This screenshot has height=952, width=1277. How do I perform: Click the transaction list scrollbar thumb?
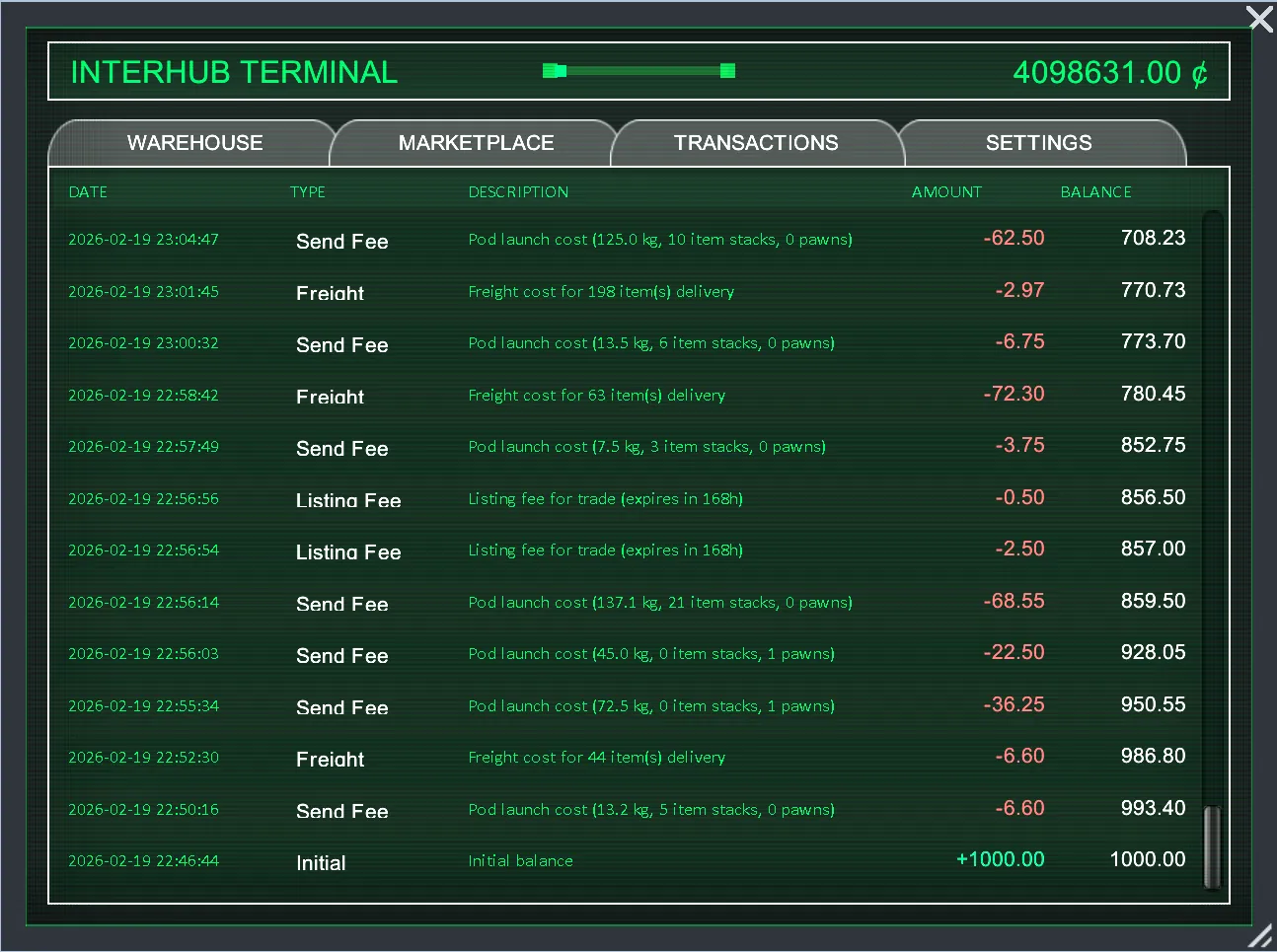pos(1212,846)
